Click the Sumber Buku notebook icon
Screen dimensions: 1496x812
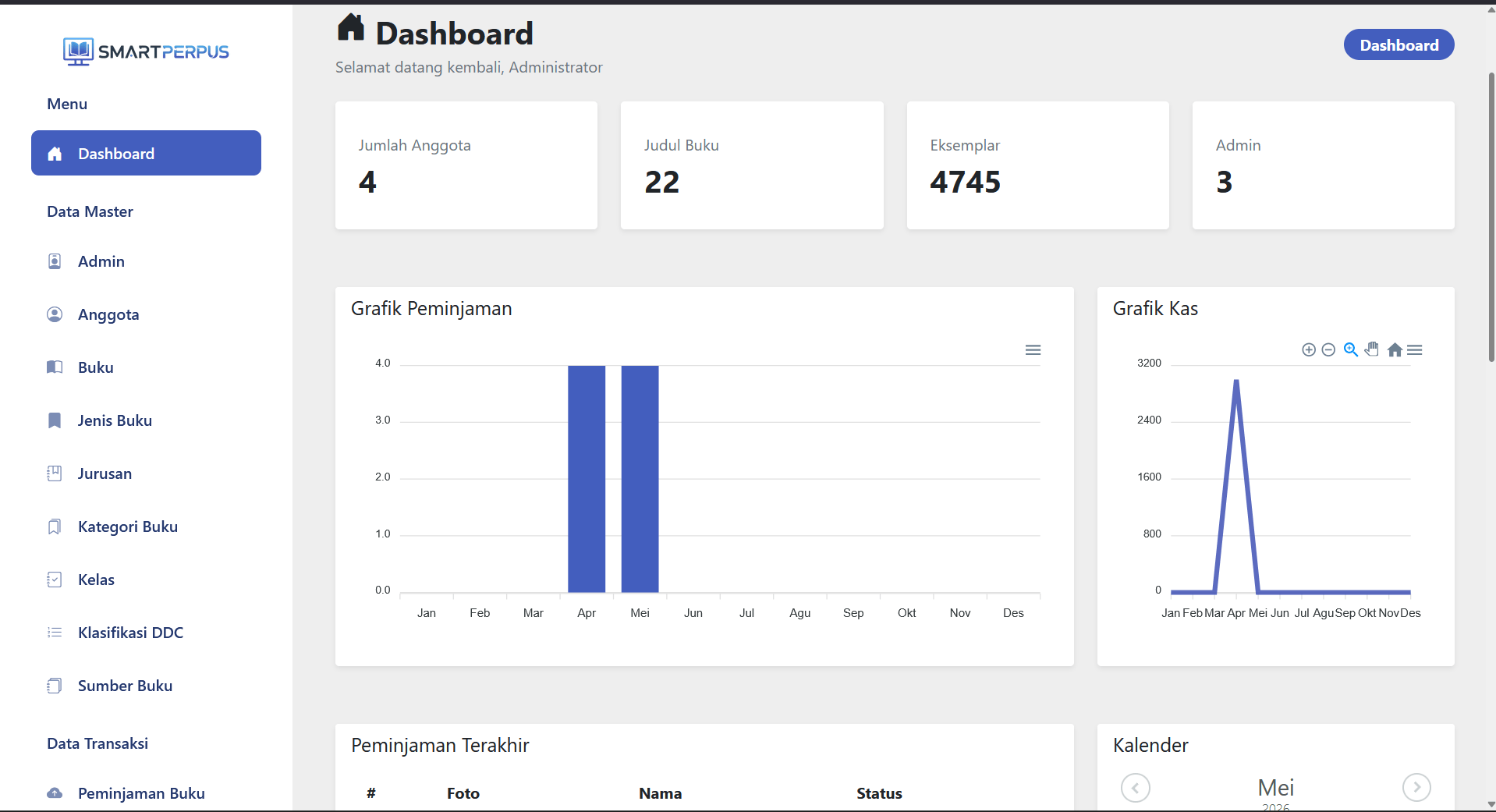coord(55,686)
